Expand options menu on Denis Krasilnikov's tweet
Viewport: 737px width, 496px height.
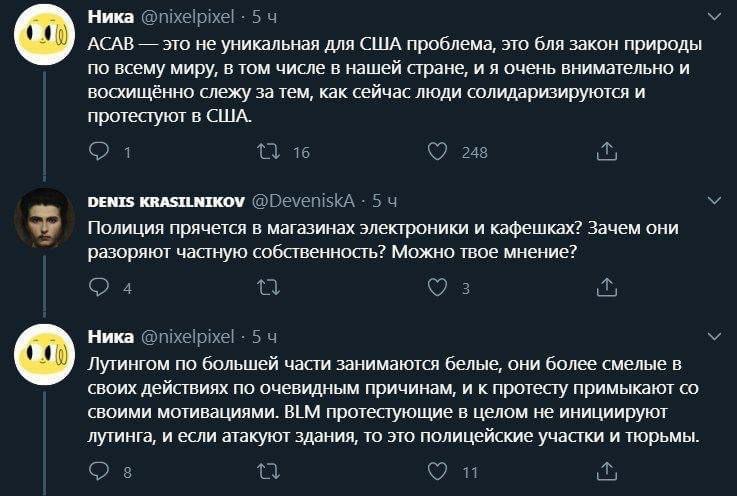click(713, 200)
